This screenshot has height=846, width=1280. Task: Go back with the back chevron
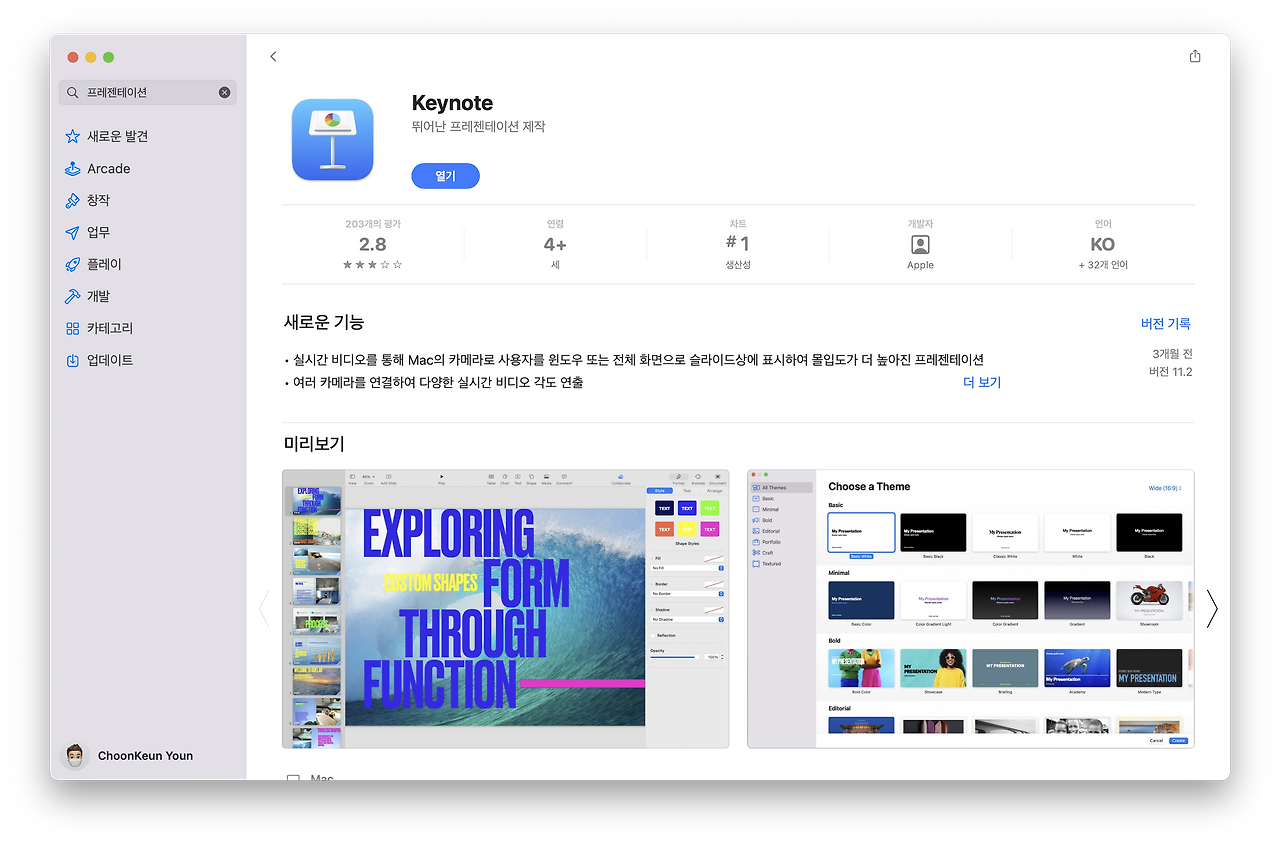pyautogui.click(x=273, y=57)
